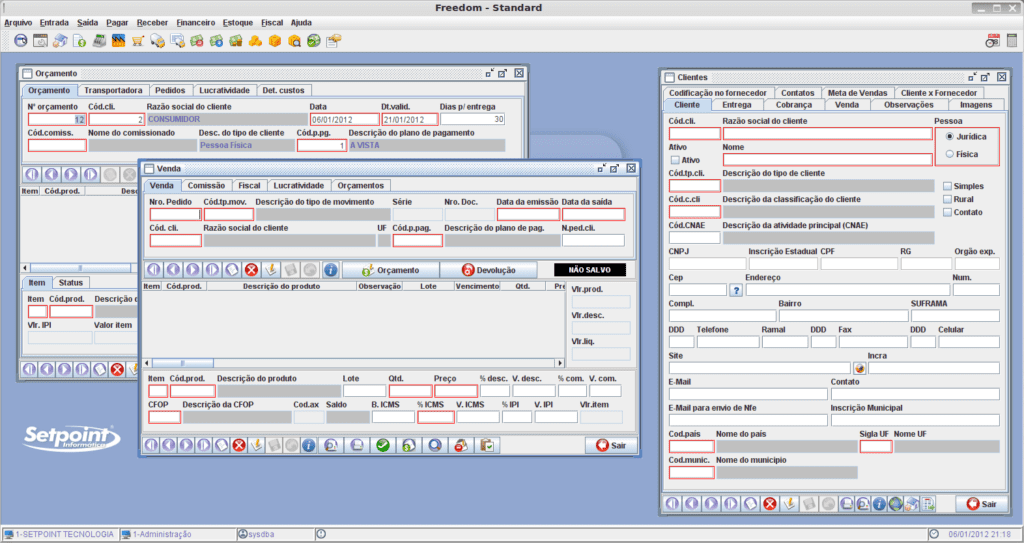Screen dimensions: 1024x543
Task: Click the shopping cart icon in main toolbar
Action: pos(137,41)
